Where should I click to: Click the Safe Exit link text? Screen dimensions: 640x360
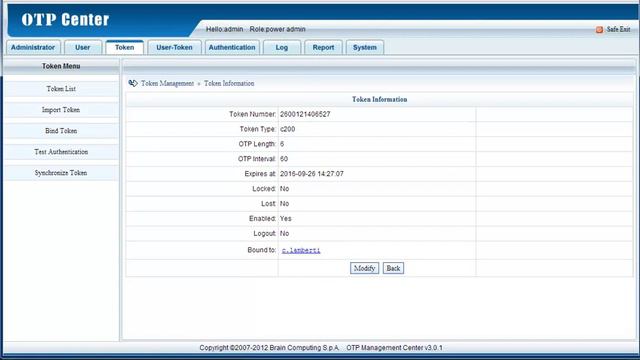[618, 29]
